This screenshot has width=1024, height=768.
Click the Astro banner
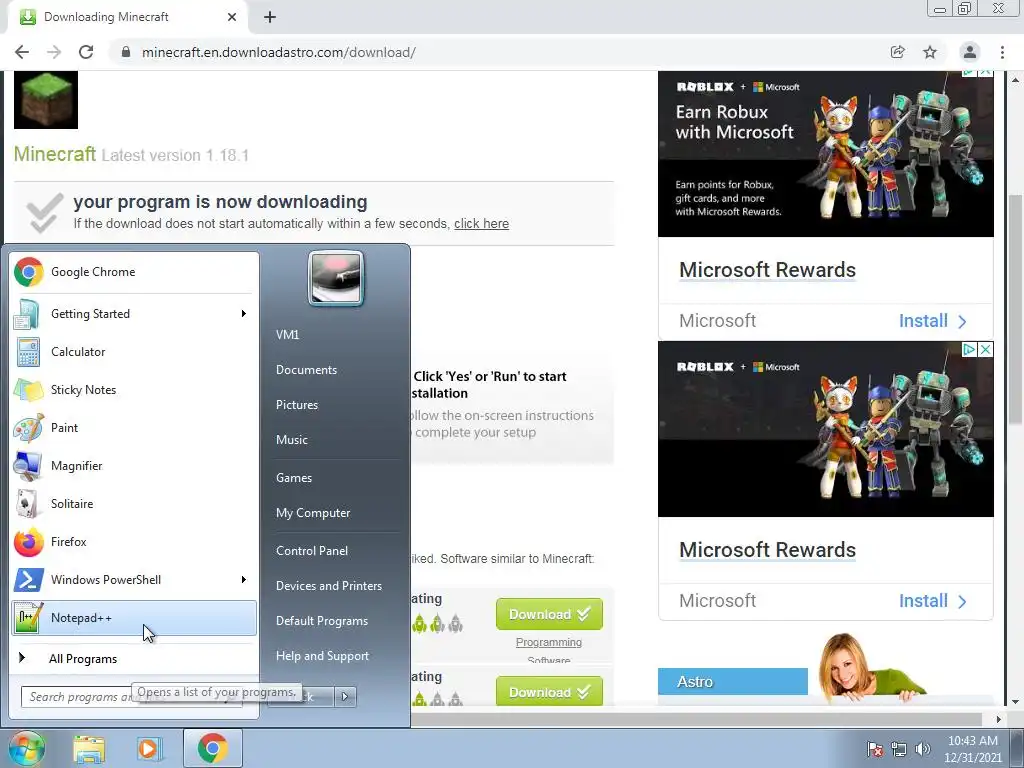click(733, 682)
